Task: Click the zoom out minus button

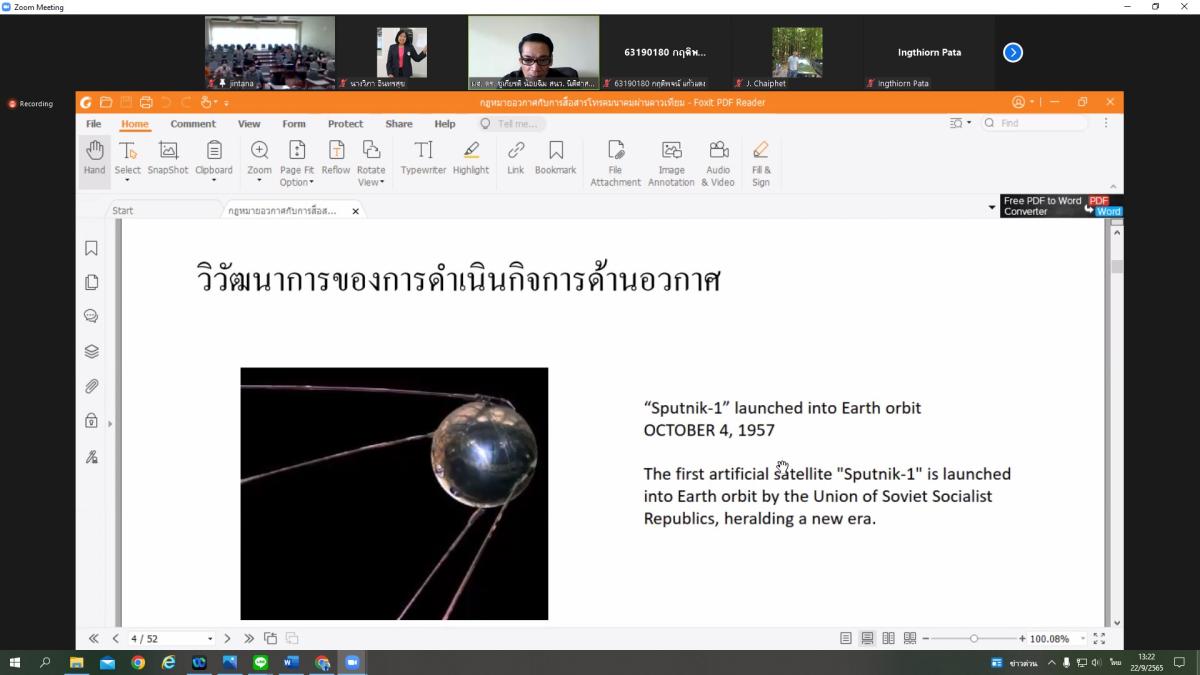Action: coord(926,638)
